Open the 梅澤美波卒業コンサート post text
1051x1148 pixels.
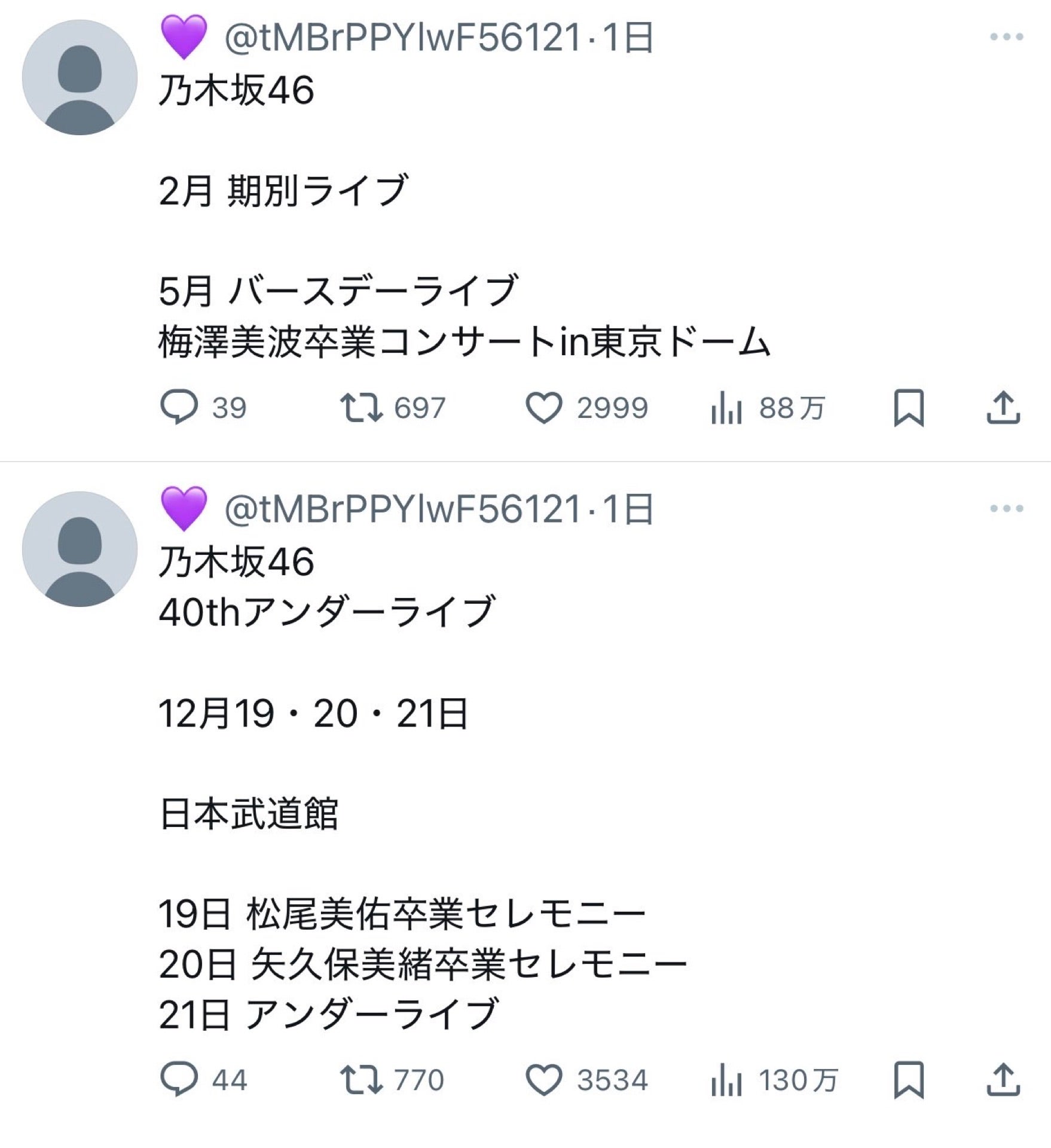pyautogui.click(x=464, y=342)
